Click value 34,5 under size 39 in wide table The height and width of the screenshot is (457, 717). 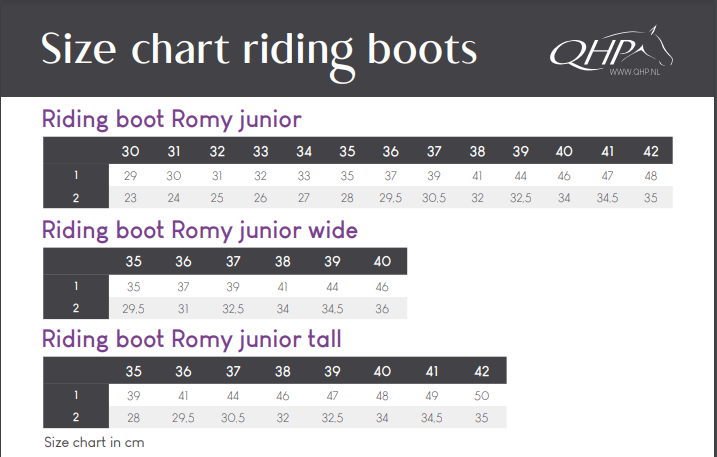tap(332, 309)
